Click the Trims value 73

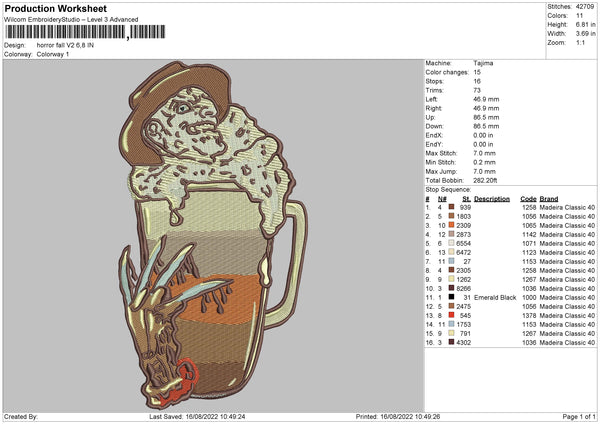coord(477,90)
